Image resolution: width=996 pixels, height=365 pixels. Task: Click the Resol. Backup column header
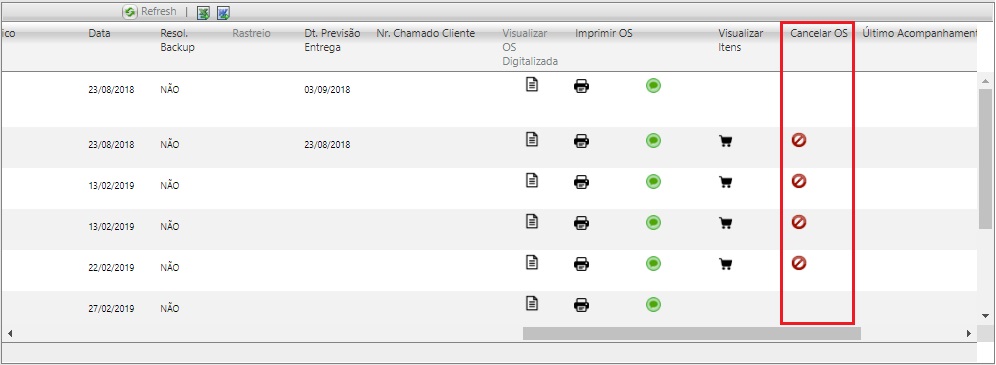pos(177,41)
